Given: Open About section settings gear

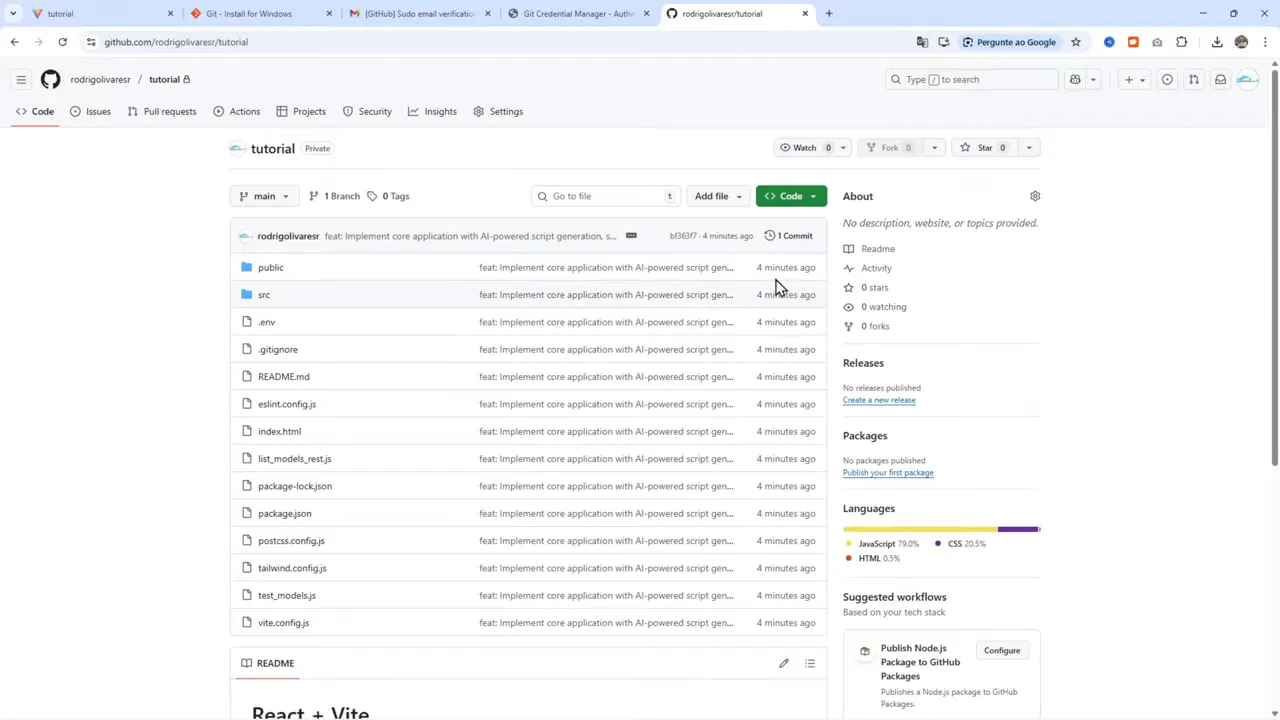Looking at the screenshot, I should (x=1035, y=196).
